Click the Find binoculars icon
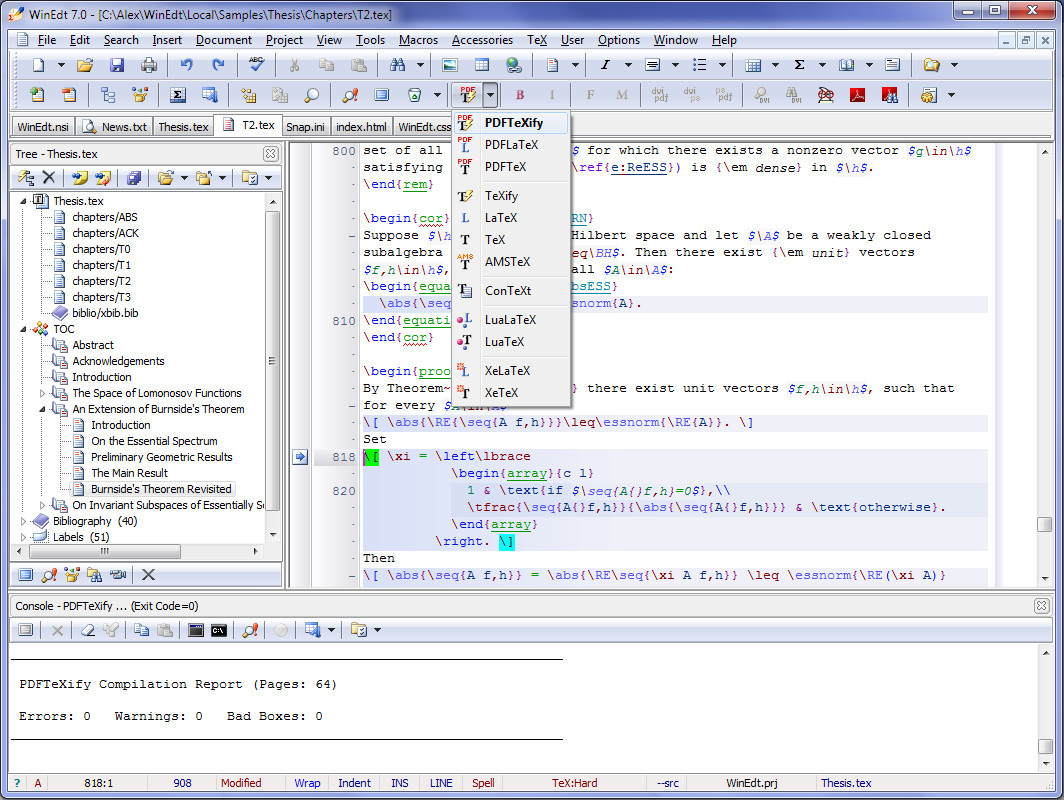 (x=397, y=65)
